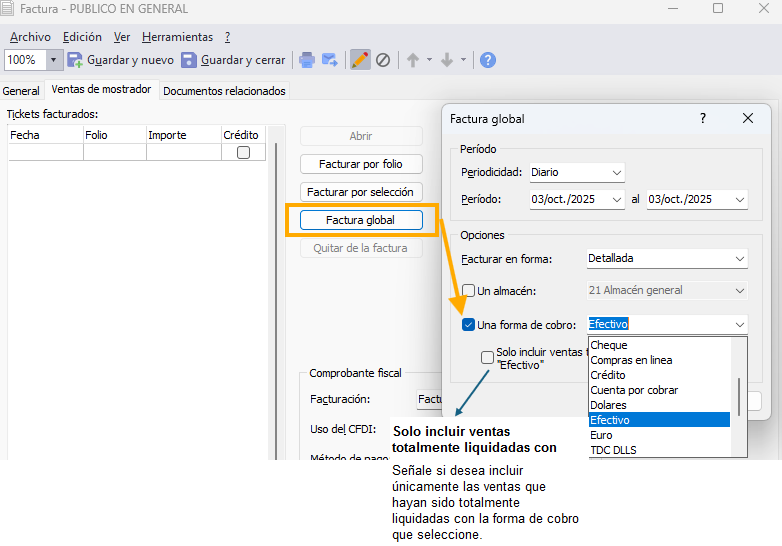Toggle the pencil edit mode icon
The height and width of the screenshot is (546, 782).
tap(360, 60)
